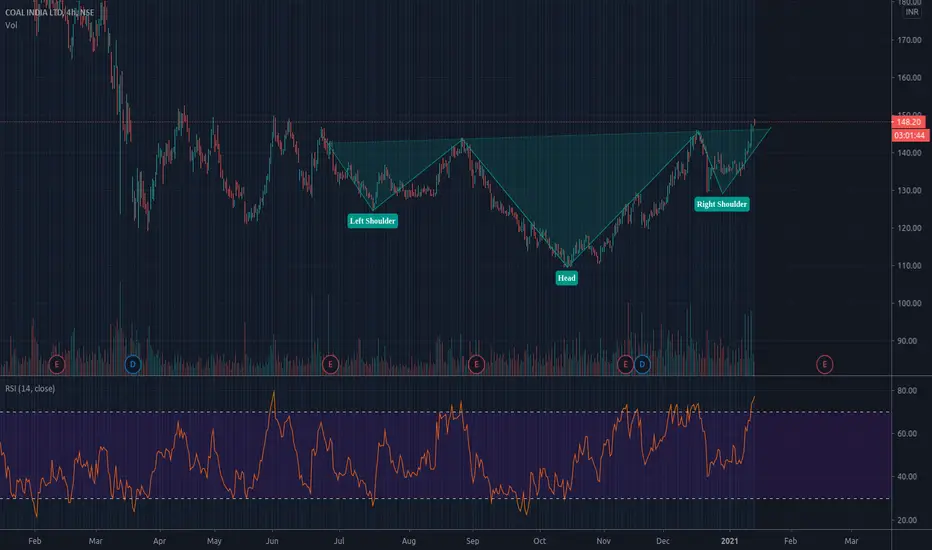Click the 03:01:44 bar countdown label
932x550 pixels.
click(x=910, y=136)
